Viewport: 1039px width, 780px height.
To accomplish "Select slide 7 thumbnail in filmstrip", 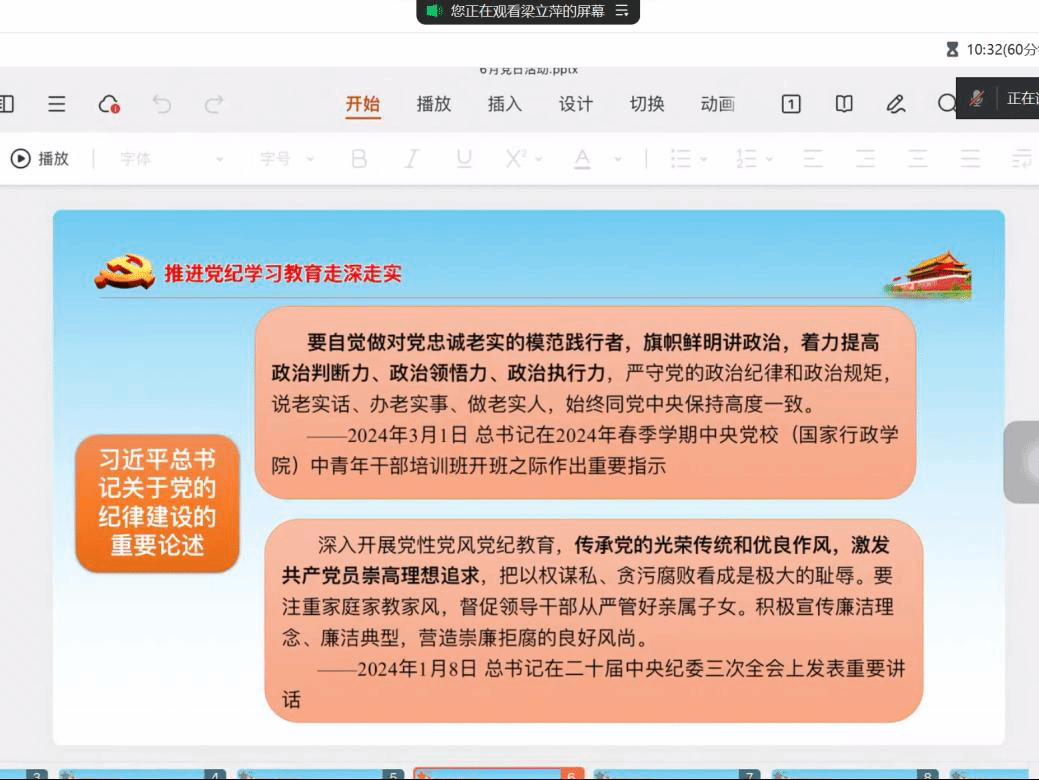I will click(x=675, y=774).
